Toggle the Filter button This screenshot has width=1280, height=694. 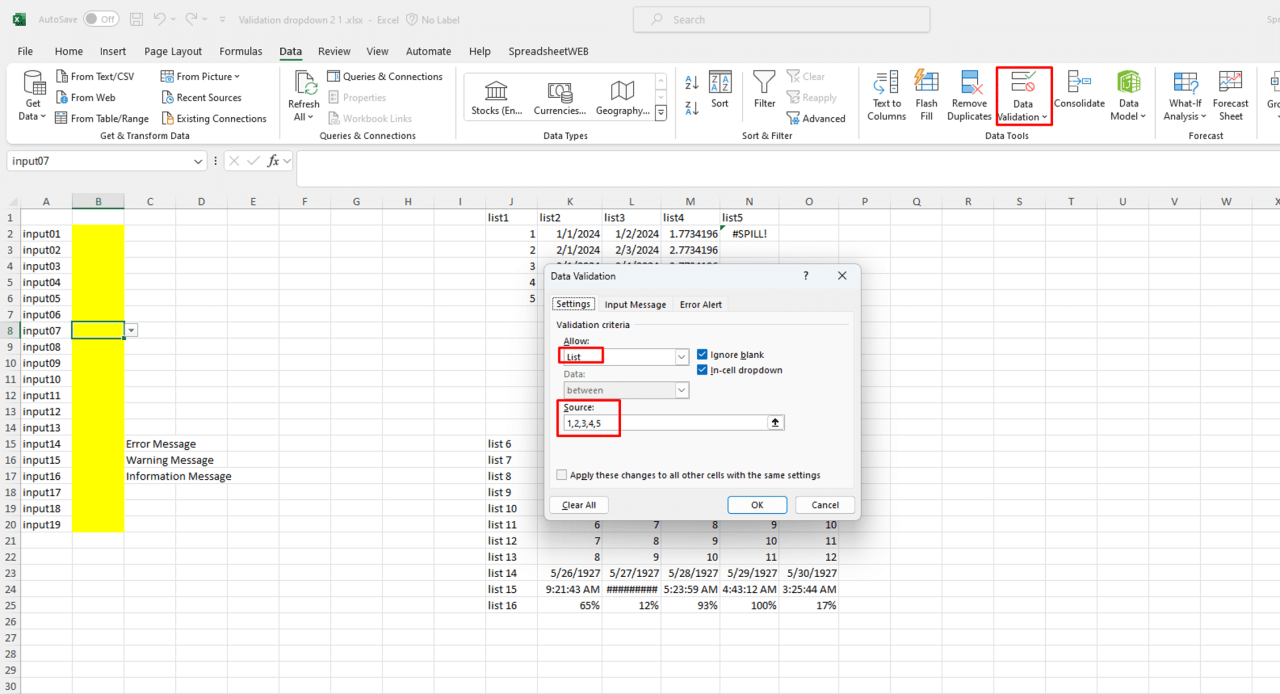point(764,90)
